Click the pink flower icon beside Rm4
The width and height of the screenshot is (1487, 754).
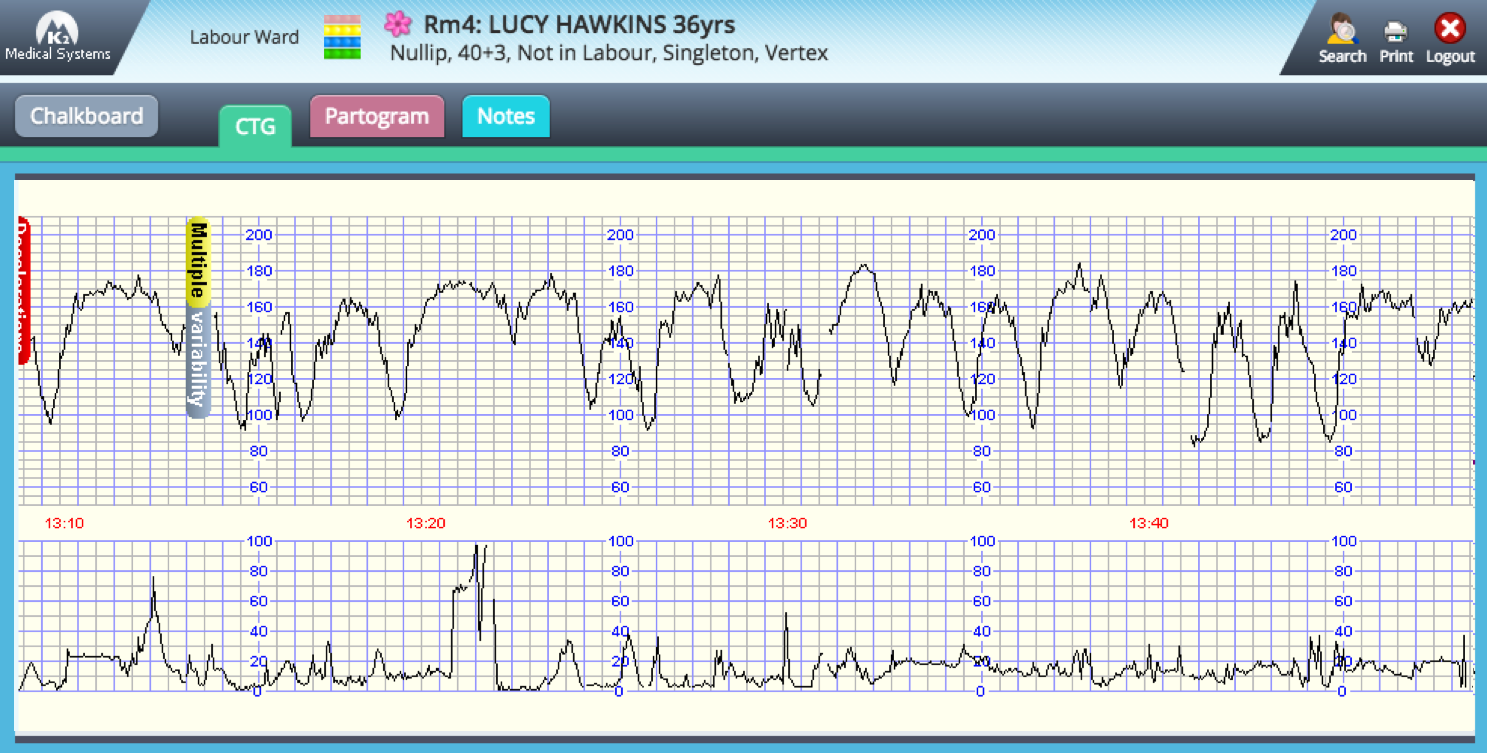pos(399,23)
